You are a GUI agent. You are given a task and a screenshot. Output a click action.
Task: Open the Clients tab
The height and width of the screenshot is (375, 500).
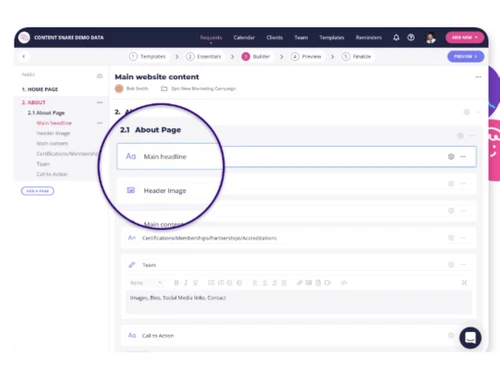click(x=275, y=38)
